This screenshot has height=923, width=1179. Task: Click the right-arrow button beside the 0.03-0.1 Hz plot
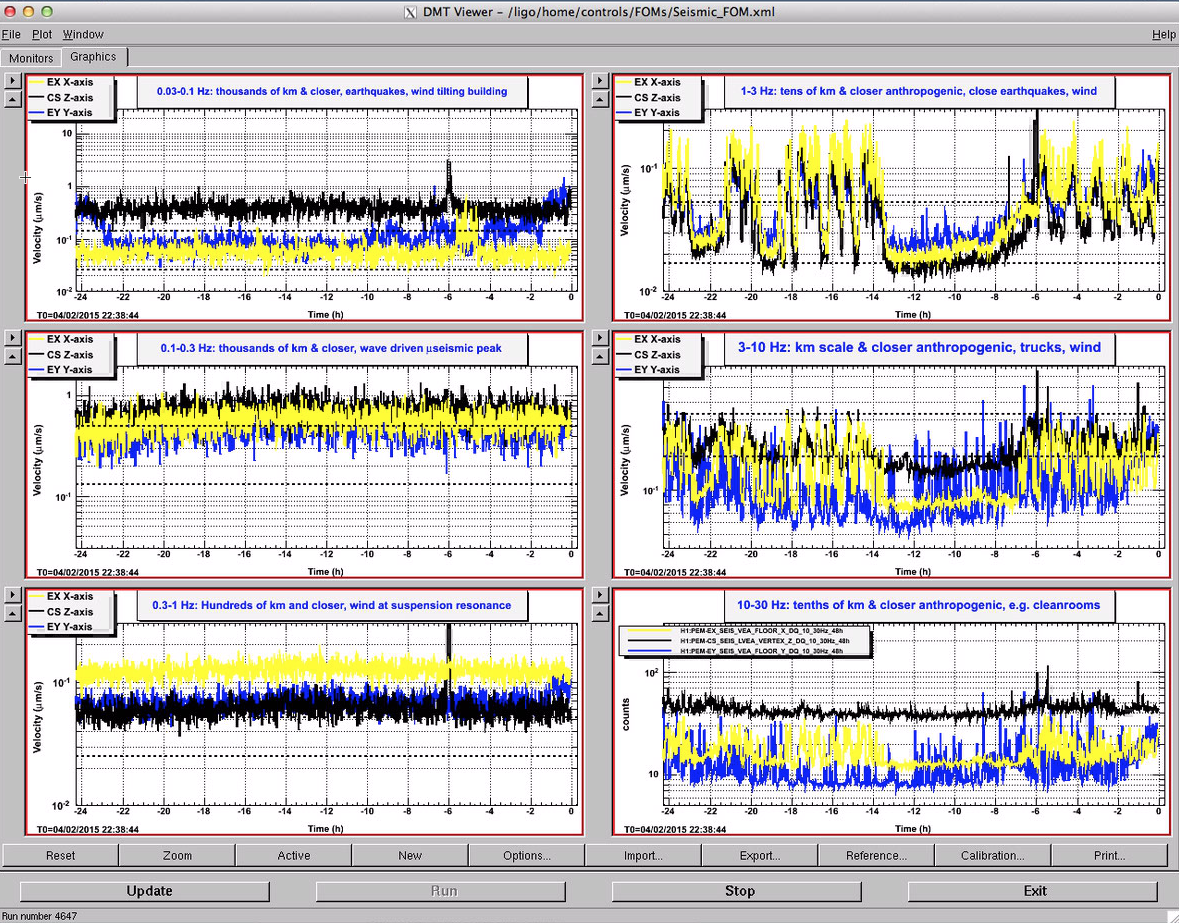coord(13,80)
